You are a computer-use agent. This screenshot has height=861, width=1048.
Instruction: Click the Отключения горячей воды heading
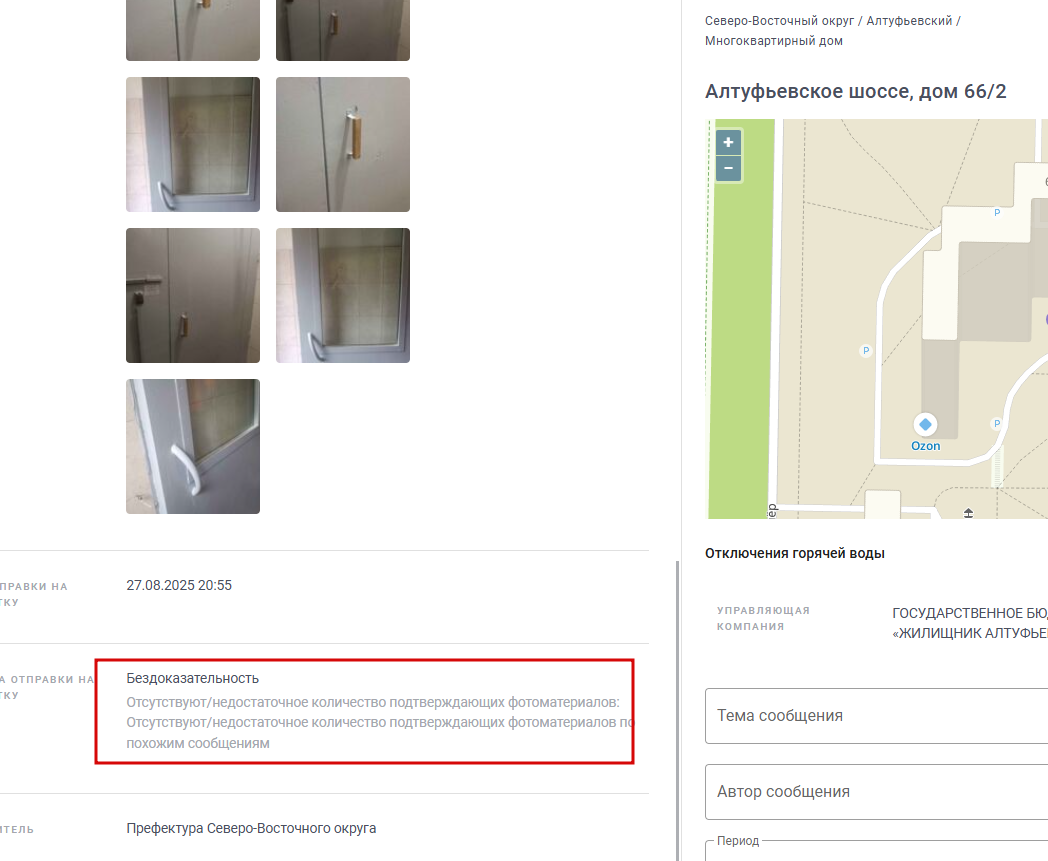pyautogui.click(x=795, y=554)
